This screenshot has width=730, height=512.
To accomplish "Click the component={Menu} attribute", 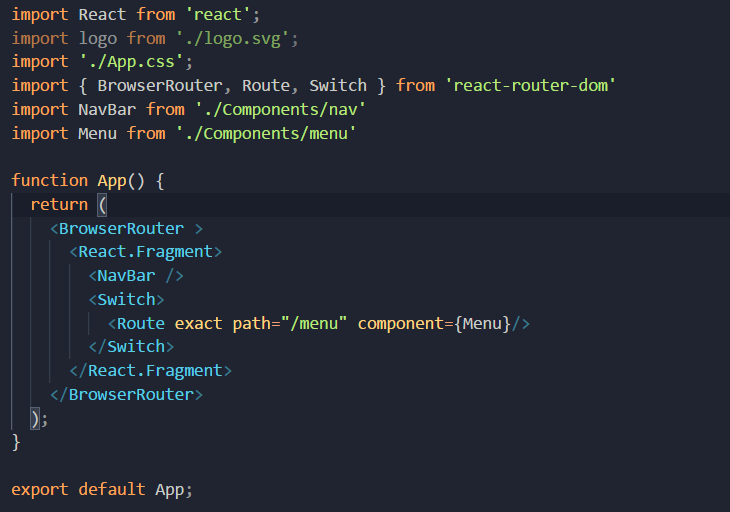I will tap(434, 323).
